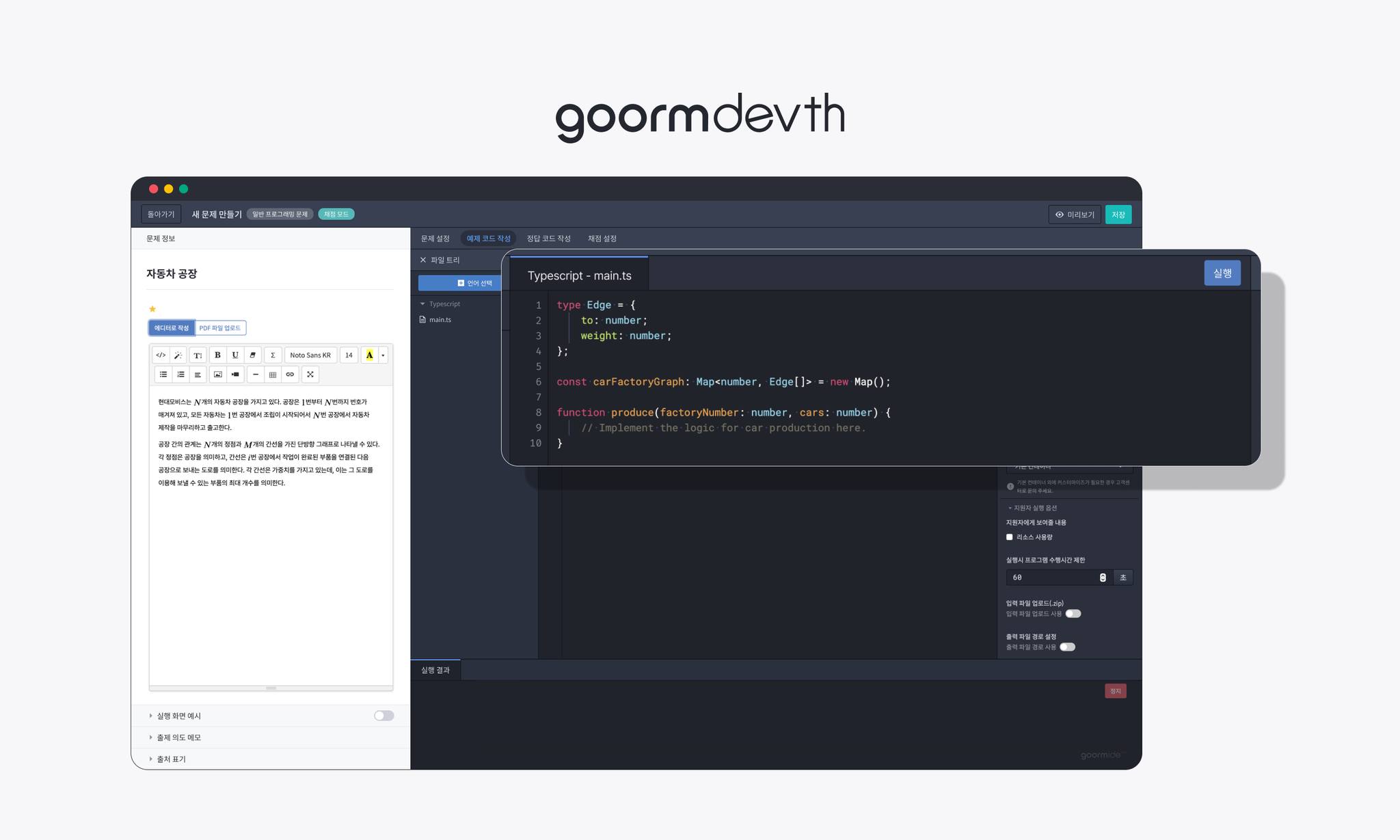Insert a hyperlink with the chain icon
The width and height of the screenshot is (1400, 840).
tap(290, 375)
